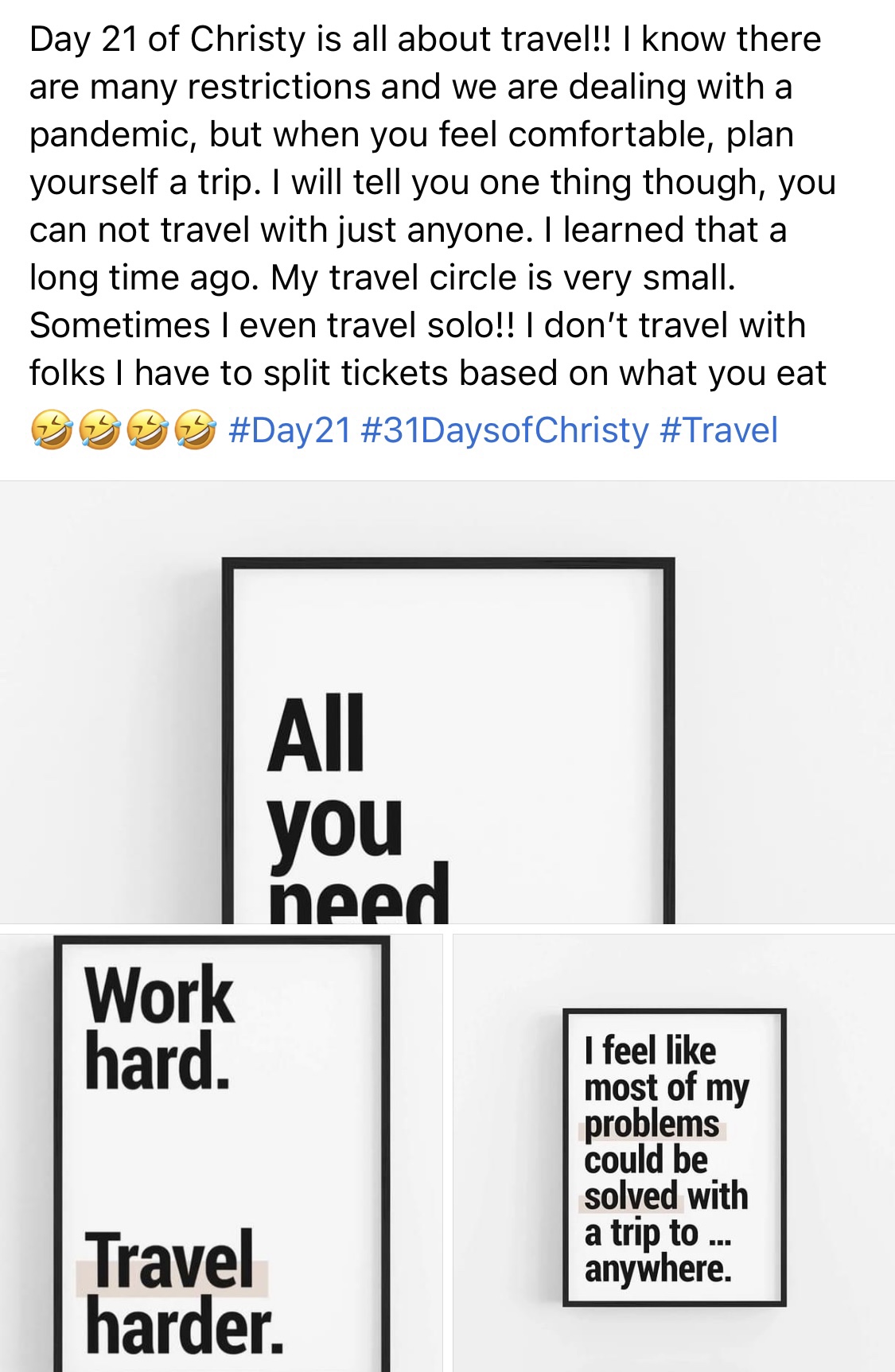The image size is (895, 1372).
Task: Click the highlighted word "solved" on the poster
Action: 631,1196
